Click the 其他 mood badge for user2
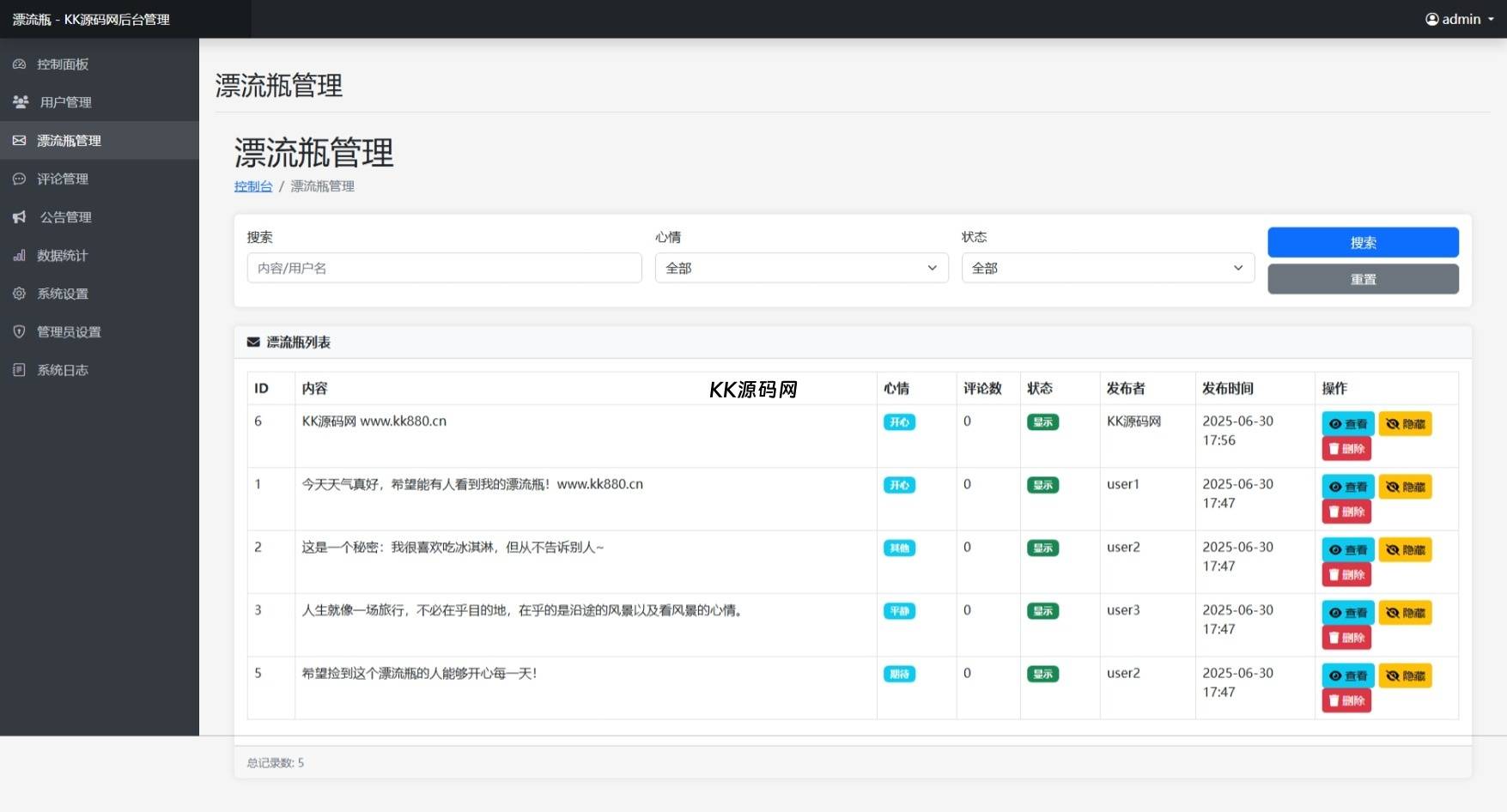 [x=899, y=548]
